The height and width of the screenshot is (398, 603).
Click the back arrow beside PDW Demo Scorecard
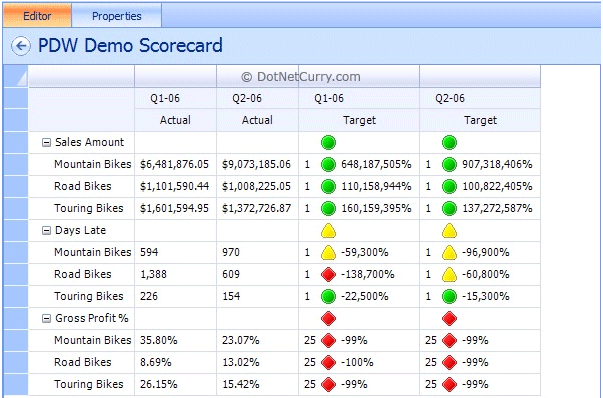point(21,46)
